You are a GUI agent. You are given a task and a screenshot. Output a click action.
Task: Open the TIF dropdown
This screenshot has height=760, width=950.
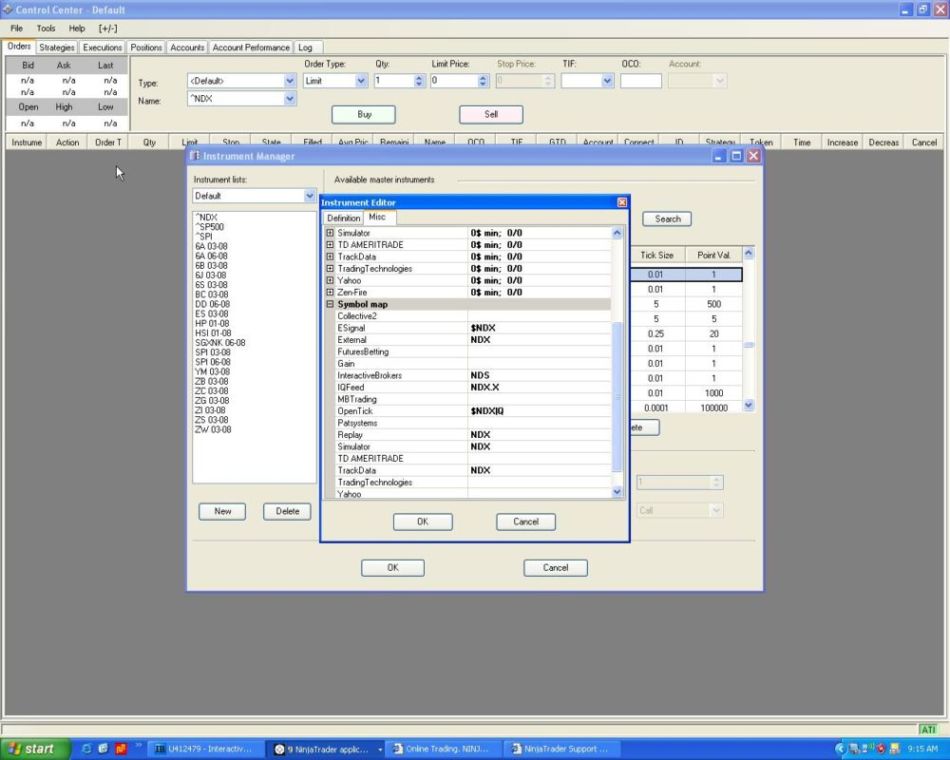[607, 81]
